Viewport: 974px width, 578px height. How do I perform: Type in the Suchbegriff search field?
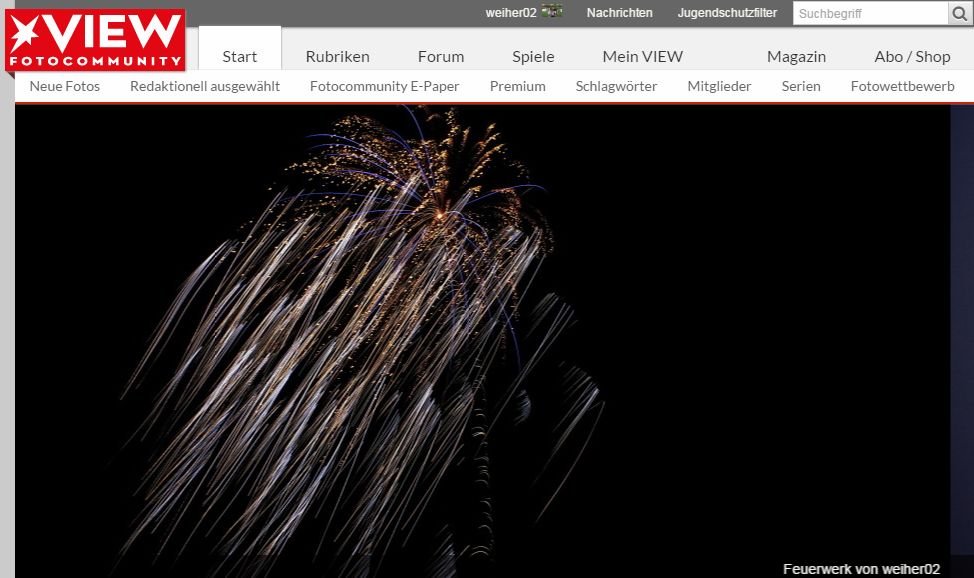870,14
